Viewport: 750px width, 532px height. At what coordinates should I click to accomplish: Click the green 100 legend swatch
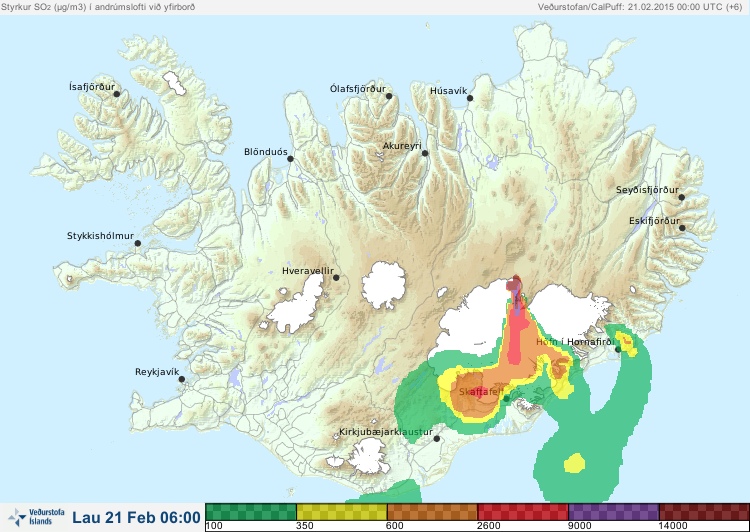point(251,512)
